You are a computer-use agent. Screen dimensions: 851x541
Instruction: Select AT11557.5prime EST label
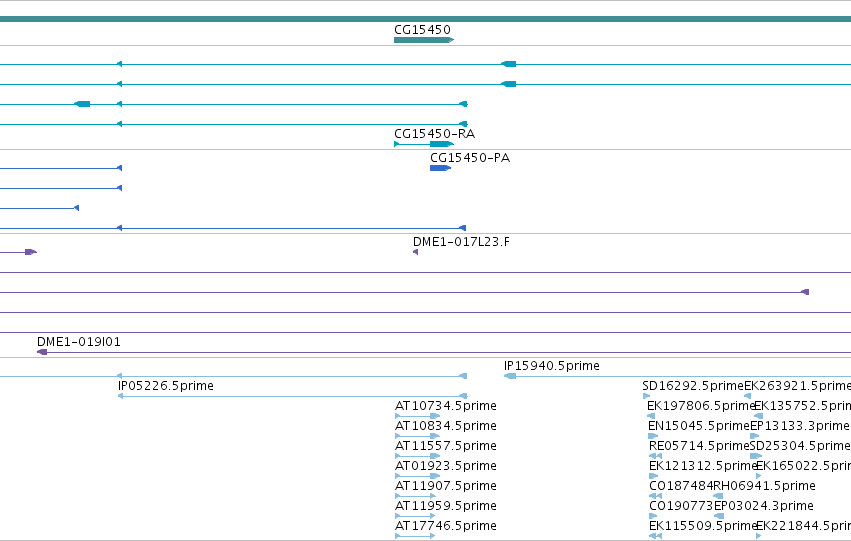tap(446, 446)
